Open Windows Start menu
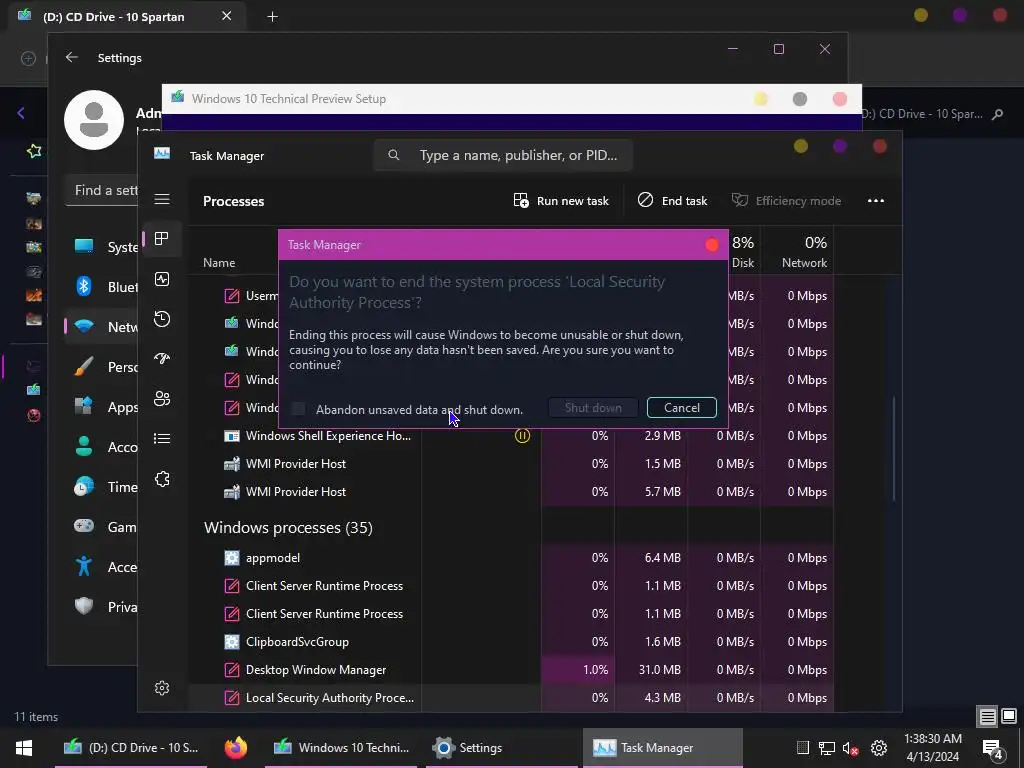This screenshot has height=768, width=1024. tap(24, 748)
